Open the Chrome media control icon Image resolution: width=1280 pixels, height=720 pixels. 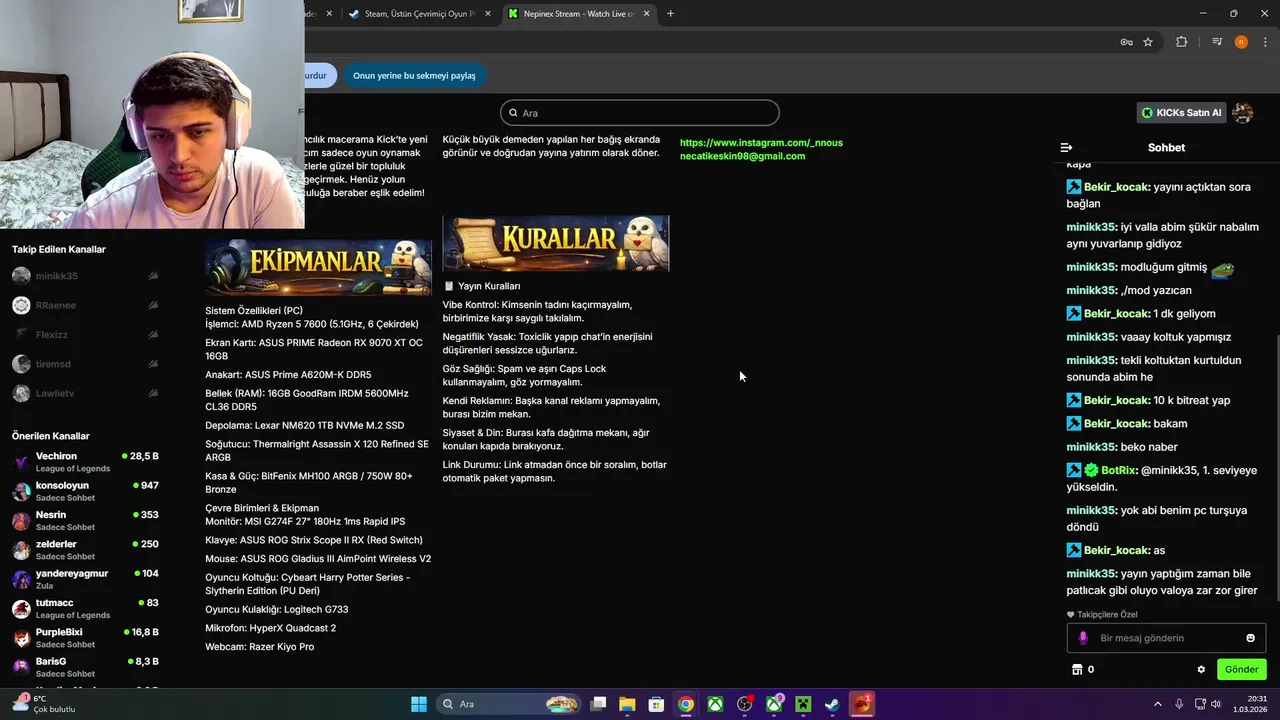tap(1217, 42)
